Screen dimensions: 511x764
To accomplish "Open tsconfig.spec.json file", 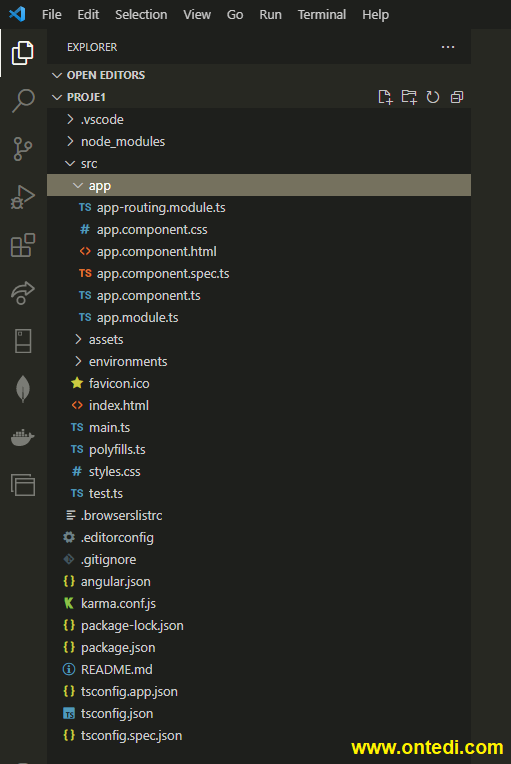I will click(259, 735).
